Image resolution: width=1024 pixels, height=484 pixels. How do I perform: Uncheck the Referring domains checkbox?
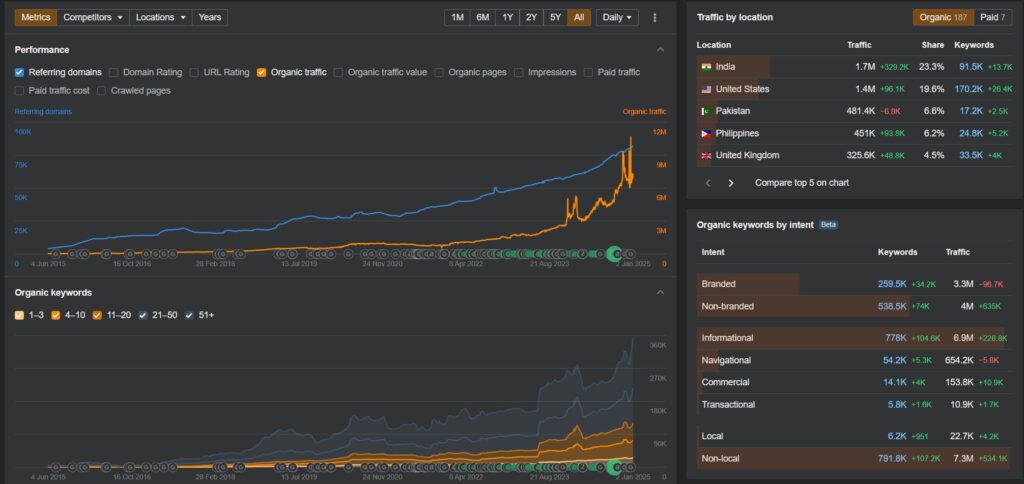(20, 72)
